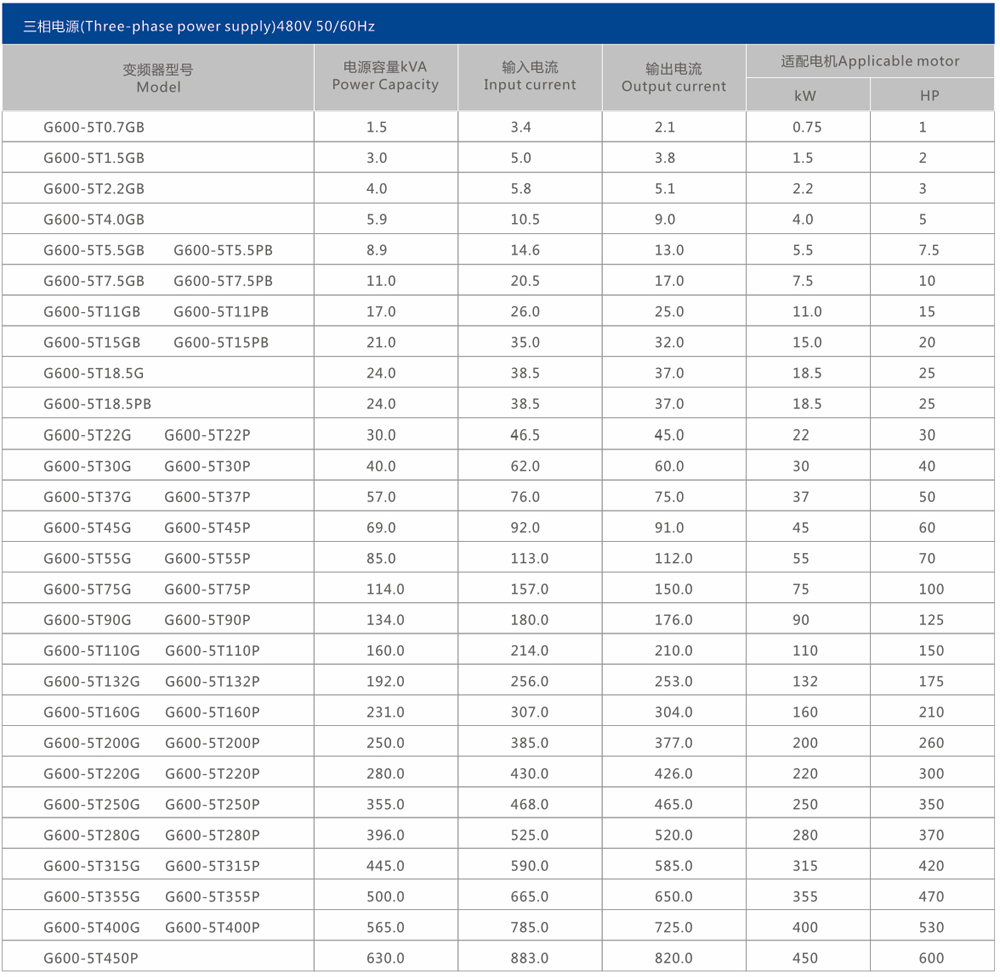Click input current value 385.0

[x=529, y=743]
